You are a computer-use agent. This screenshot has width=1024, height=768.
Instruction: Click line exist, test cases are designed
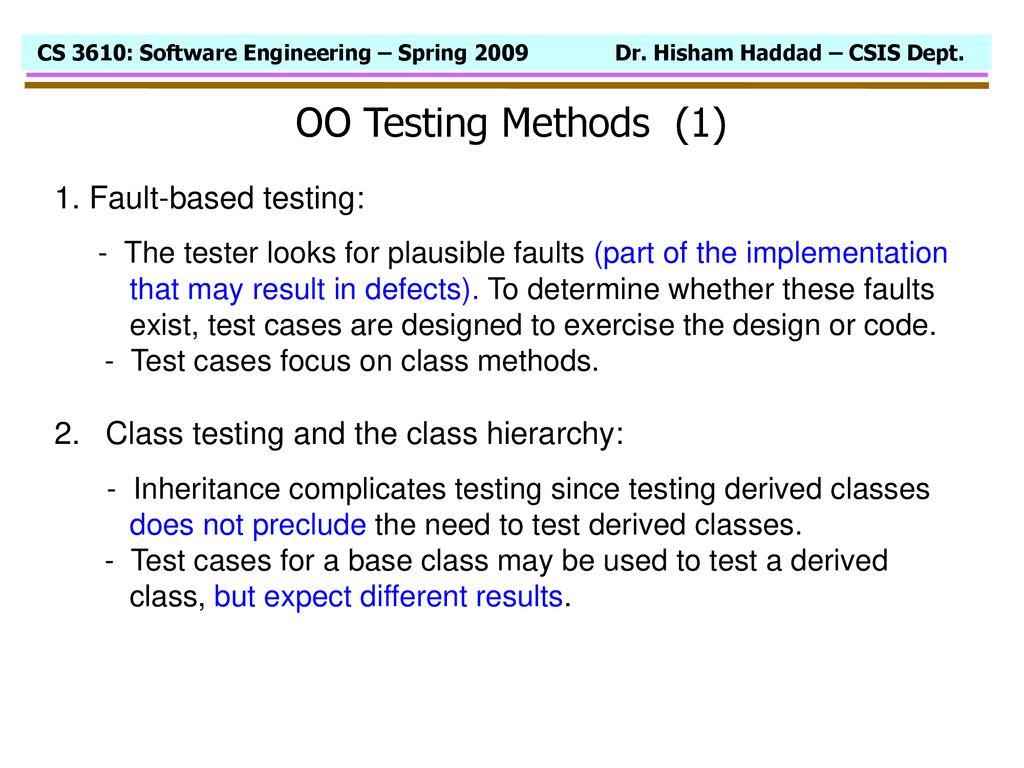point(533,325)
